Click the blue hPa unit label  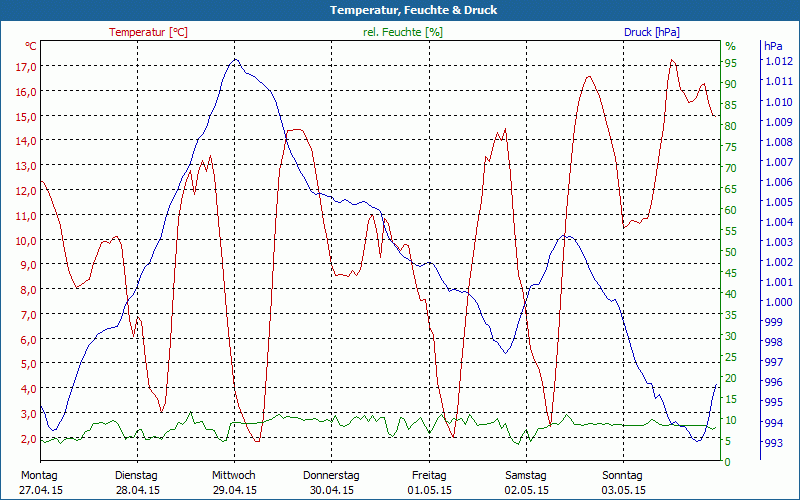tap(773, 46)
